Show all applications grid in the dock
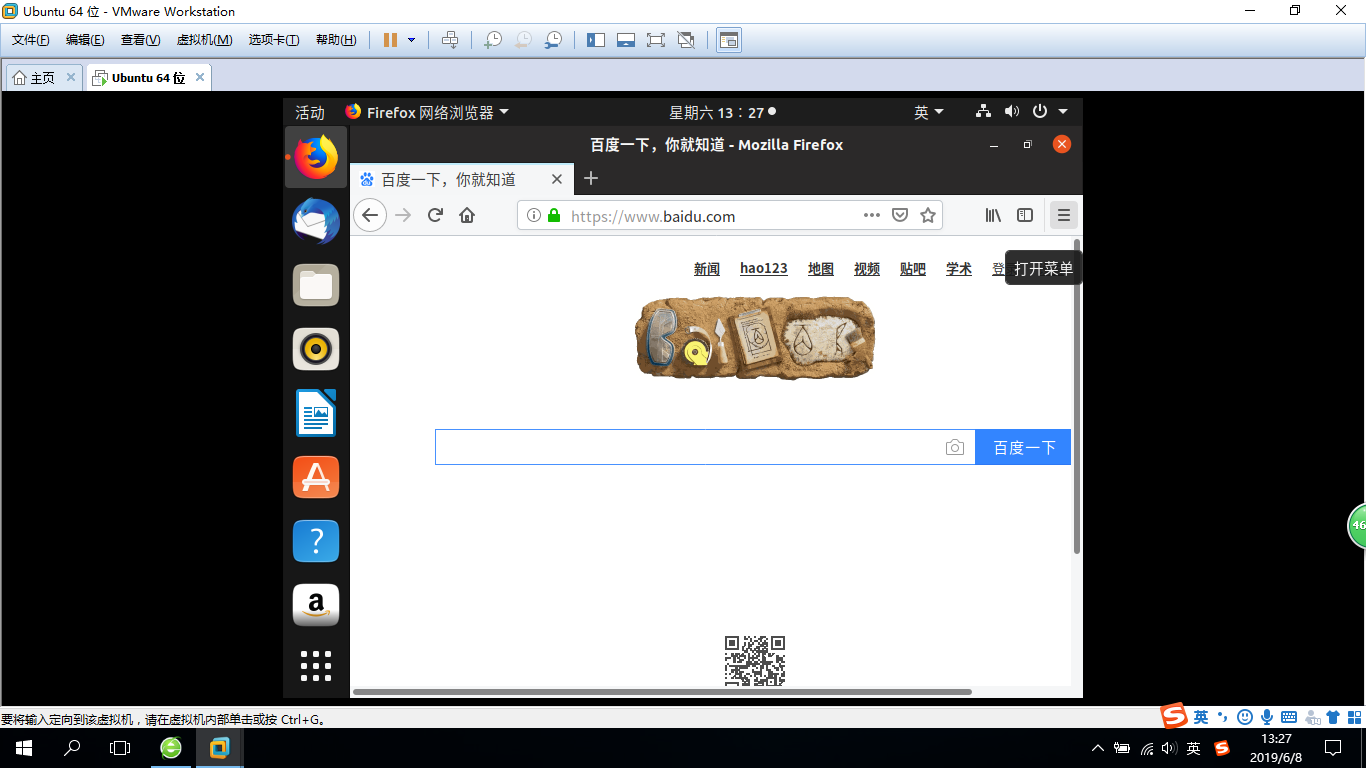This screenshot has width=1366, height=768. (x=316, y=666)
